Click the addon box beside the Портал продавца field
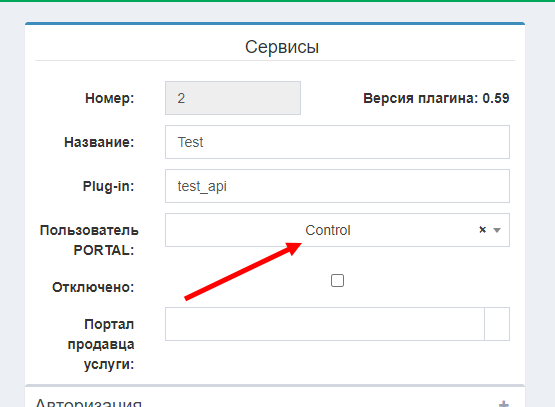Screen dimensions: 555x407 [x=497, y=324]
